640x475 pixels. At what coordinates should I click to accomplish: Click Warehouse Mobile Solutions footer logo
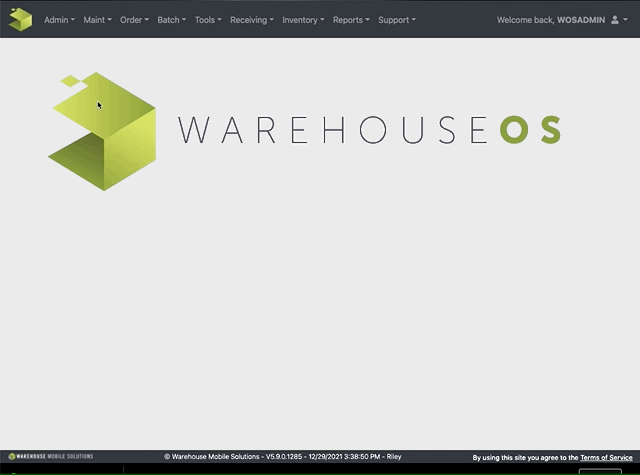pos(50,456)
